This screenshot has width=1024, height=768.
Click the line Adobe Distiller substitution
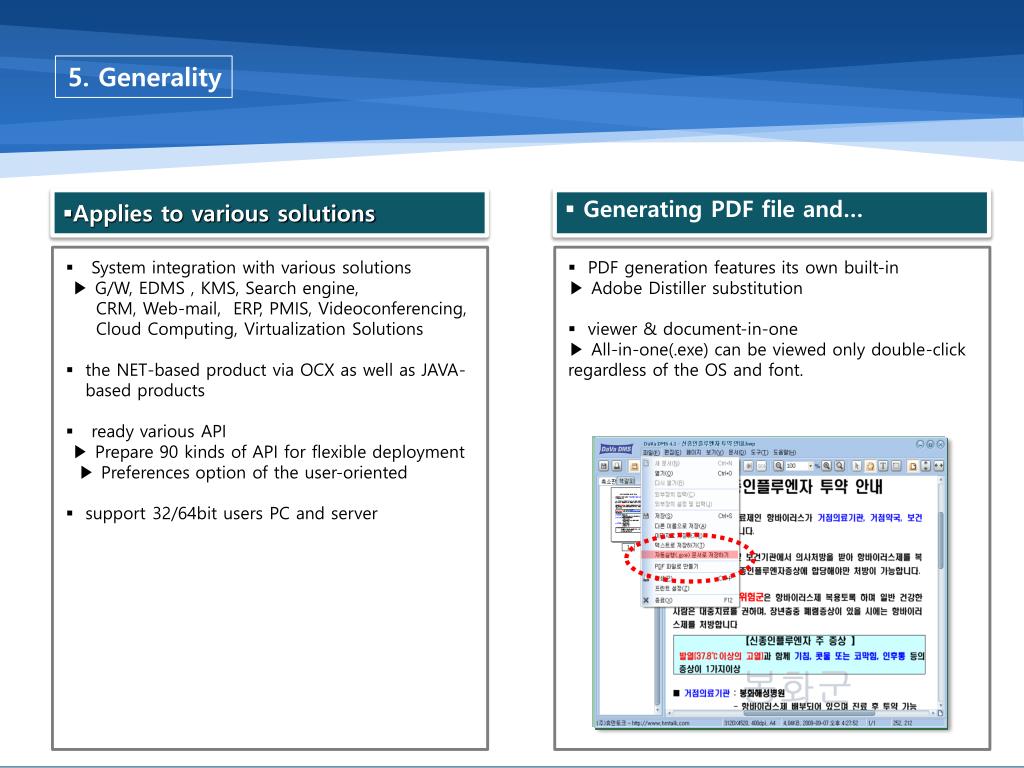697,288
